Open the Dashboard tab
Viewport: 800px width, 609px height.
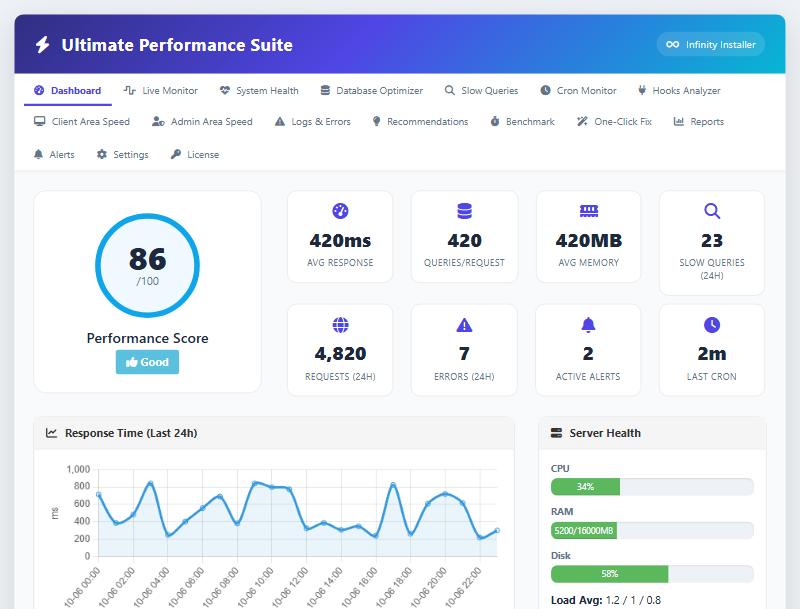click(68, 91)
